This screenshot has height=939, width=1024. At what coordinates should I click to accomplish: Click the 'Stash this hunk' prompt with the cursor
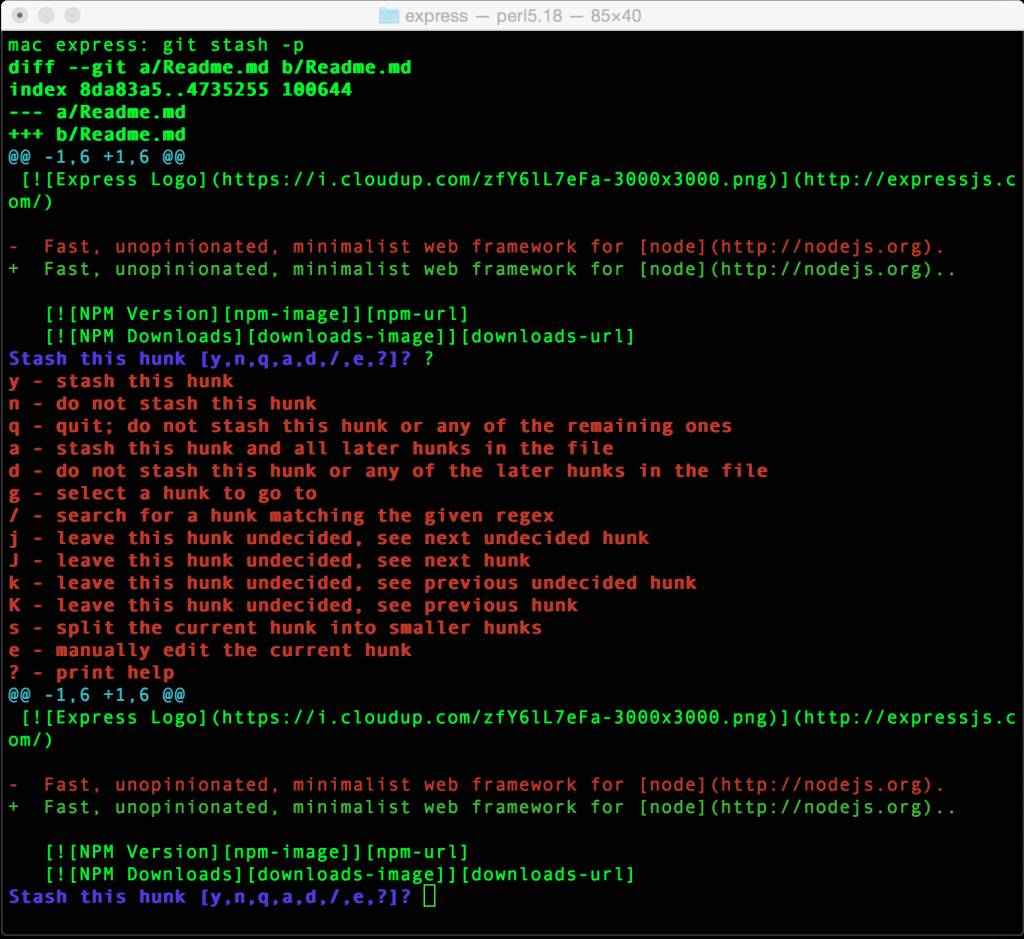(x=210, y=897)
